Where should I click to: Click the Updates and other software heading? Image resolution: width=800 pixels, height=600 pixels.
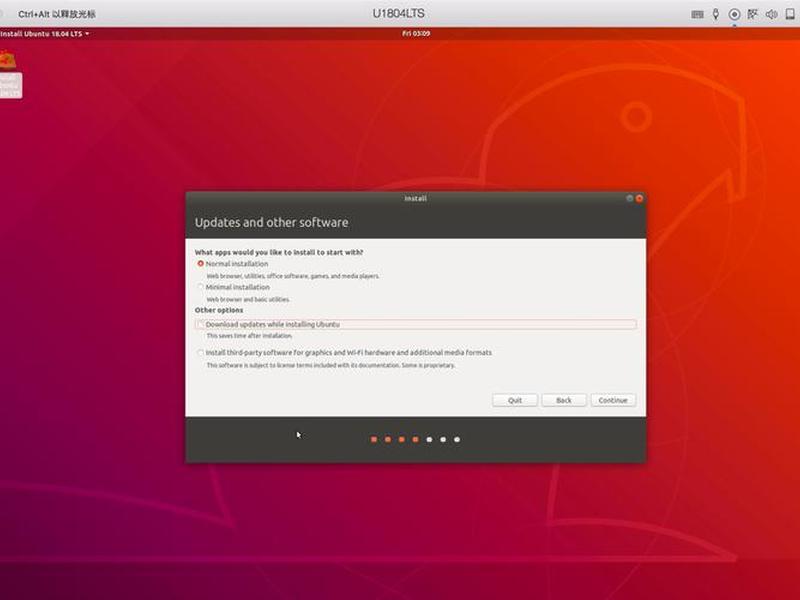(x=271, y=222)
